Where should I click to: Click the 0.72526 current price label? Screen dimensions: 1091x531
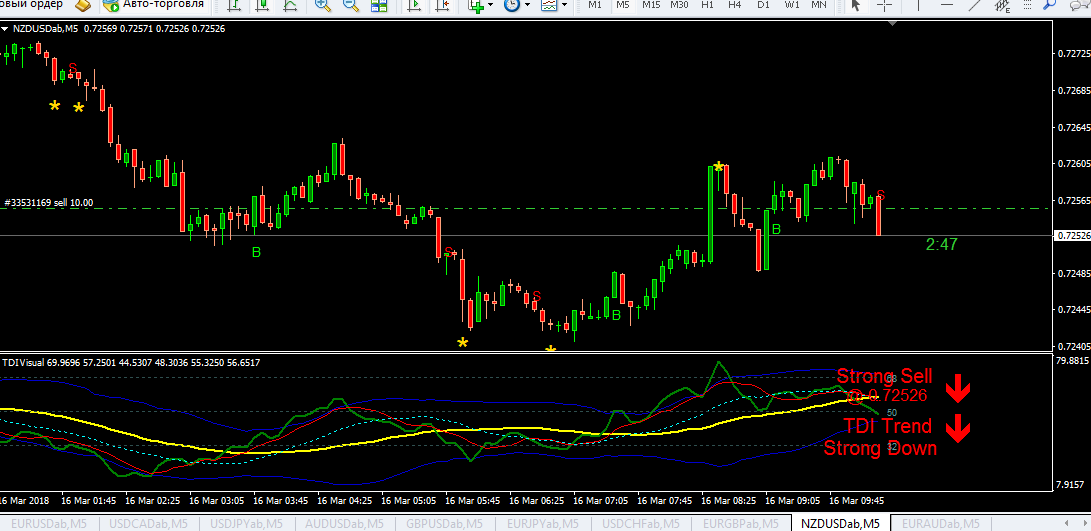coord(1074,236)
